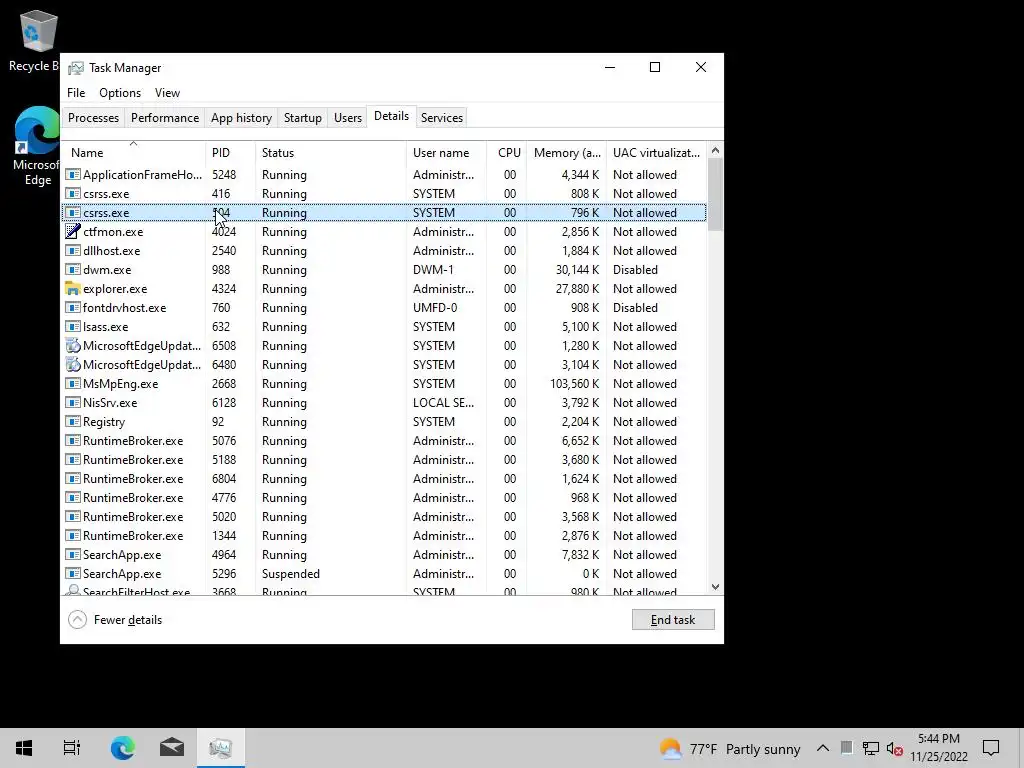This screenshot has height=768, width=1024.
Task: Sort by the Status column header
Action: coord(330,153)
